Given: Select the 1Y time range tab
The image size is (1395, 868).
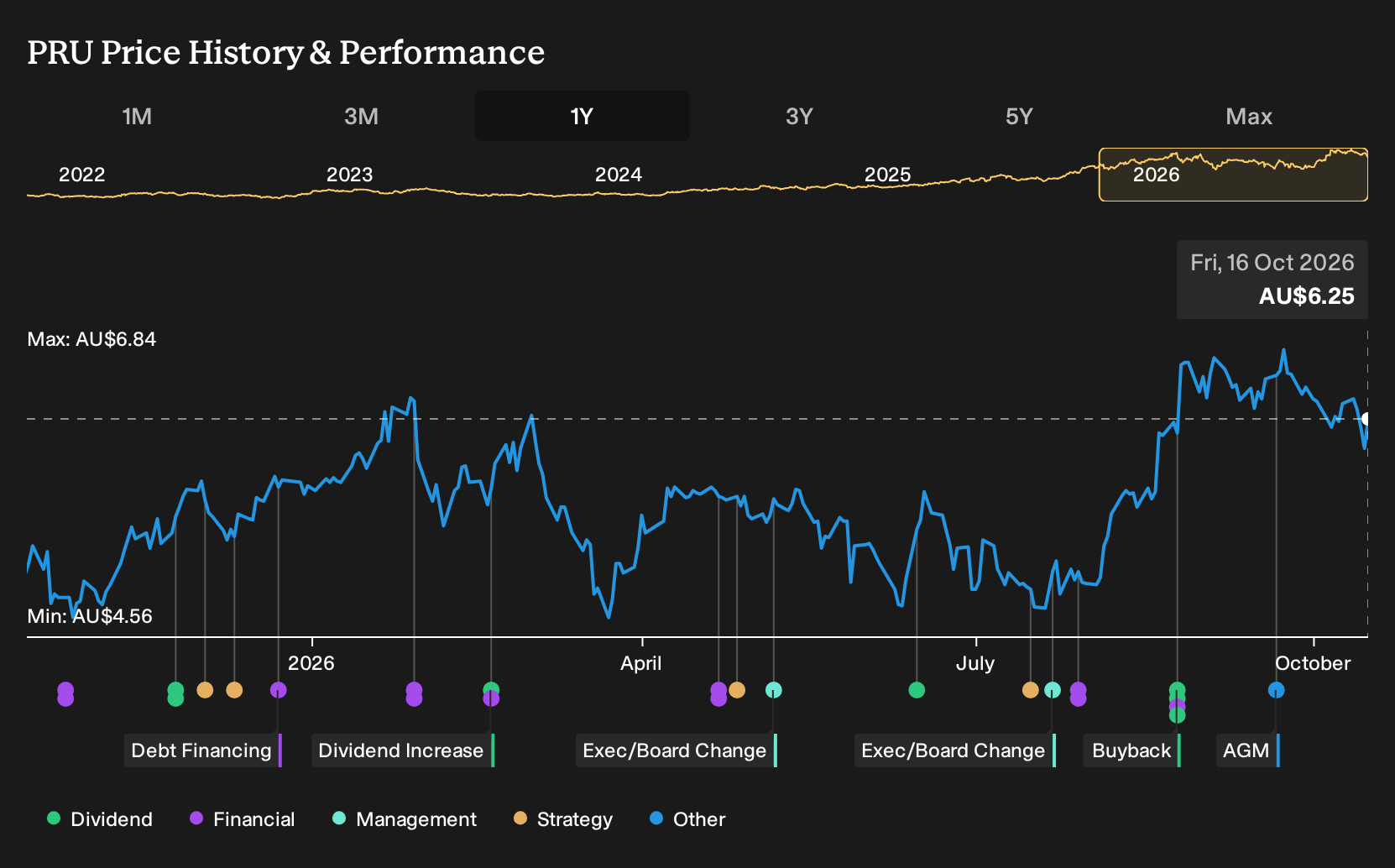Looking at the screenshot, I should point(582,116).
